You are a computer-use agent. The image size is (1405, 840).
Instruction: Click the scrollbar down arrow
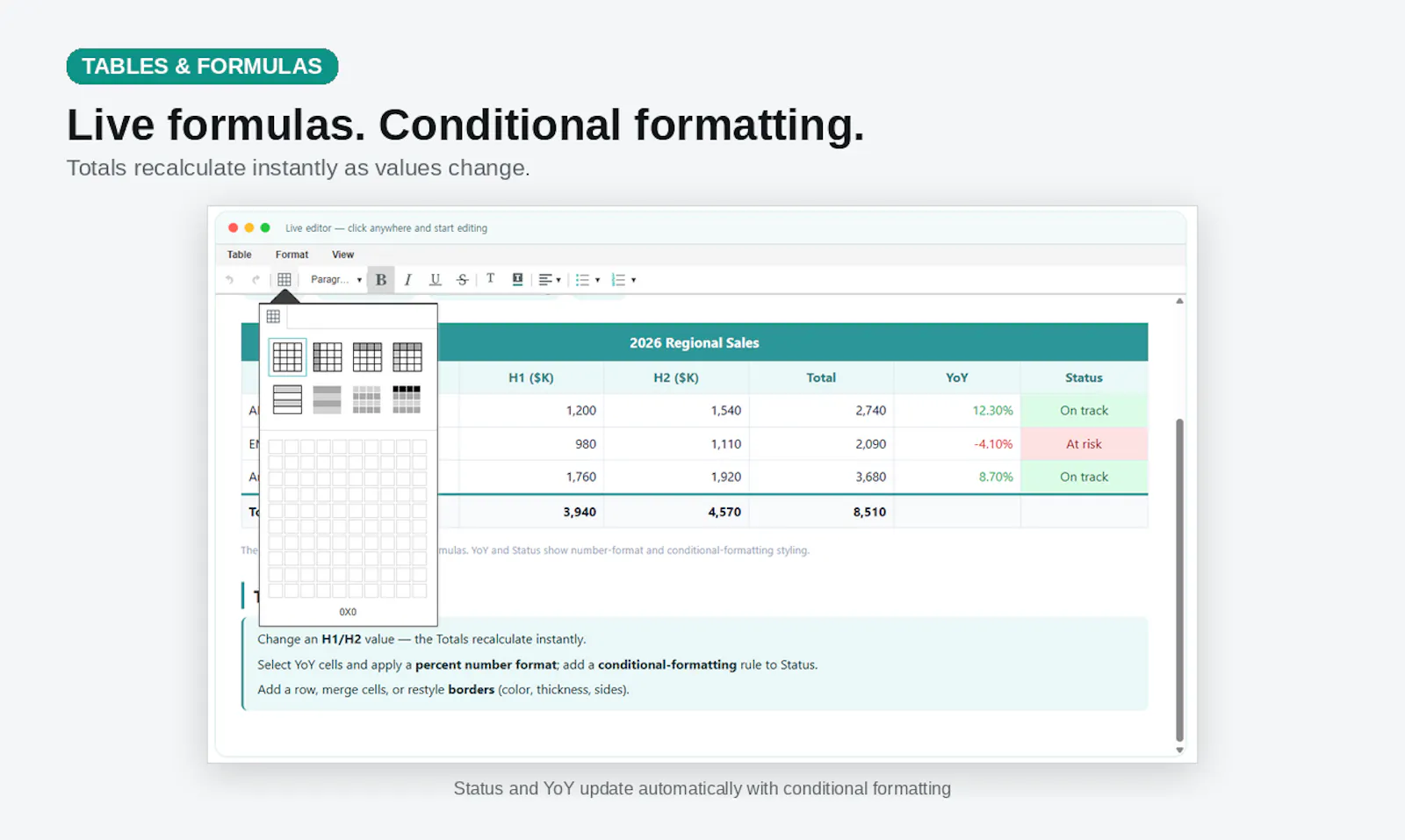1179,750
